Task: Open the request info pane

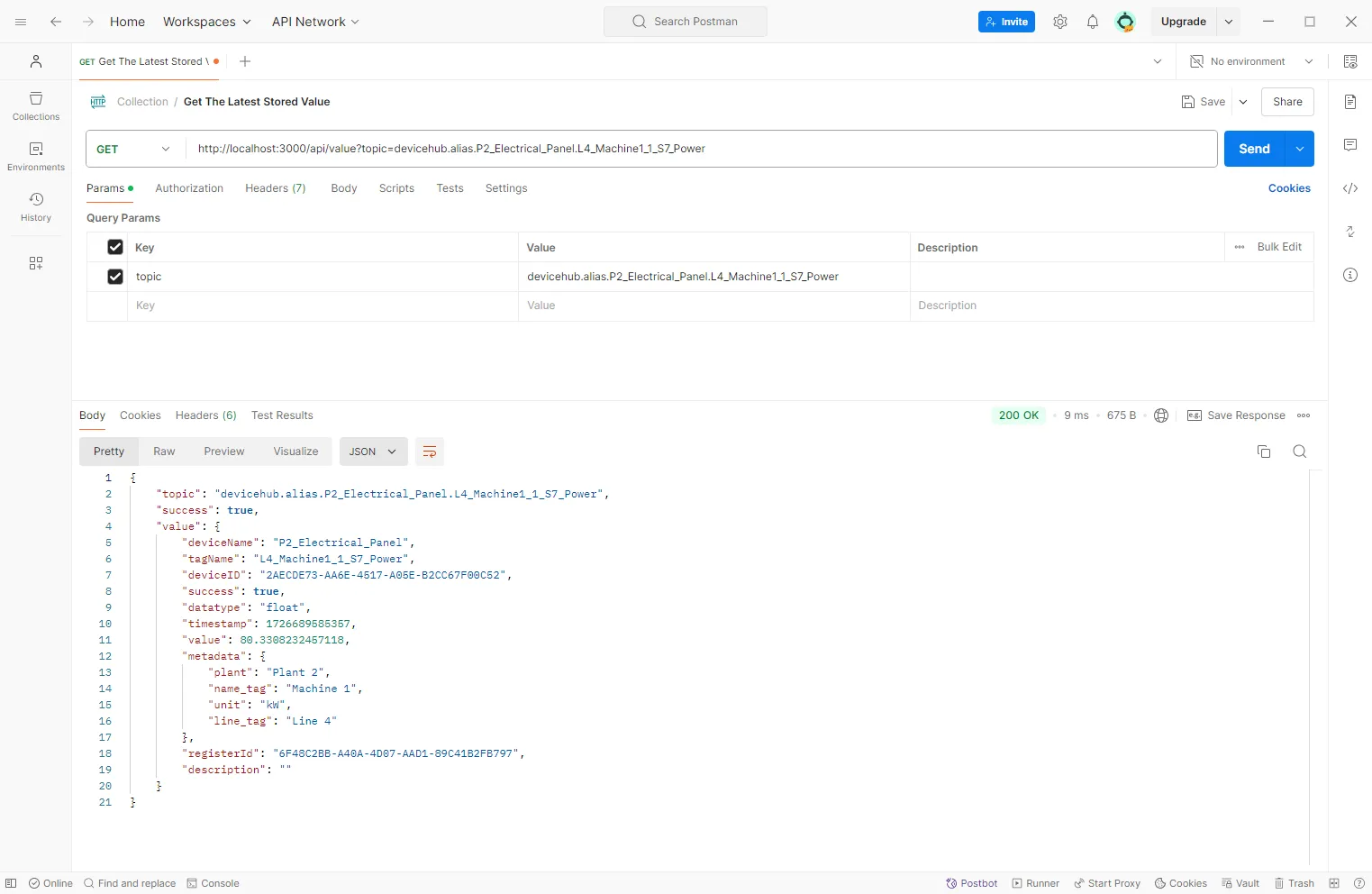Action: click(1350, 275)
